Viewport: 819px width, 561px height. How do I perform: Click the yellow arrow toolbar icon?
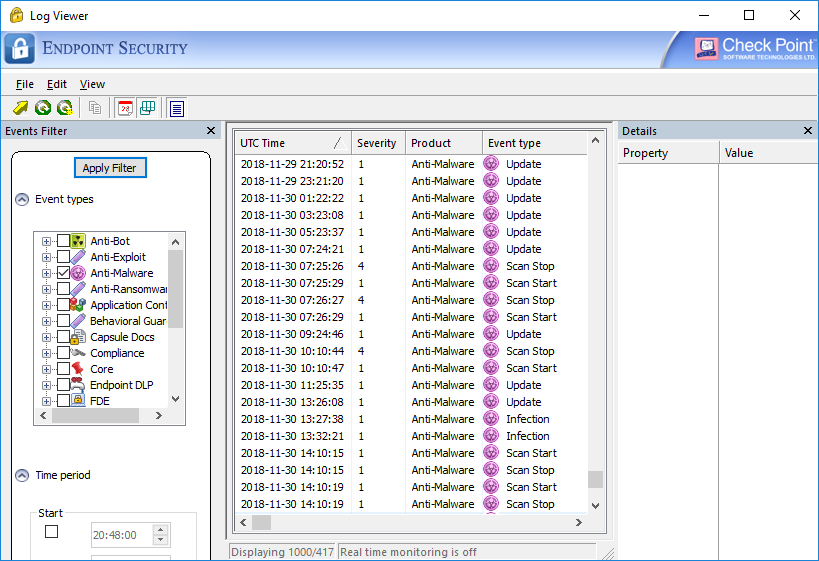coord(20,108)
